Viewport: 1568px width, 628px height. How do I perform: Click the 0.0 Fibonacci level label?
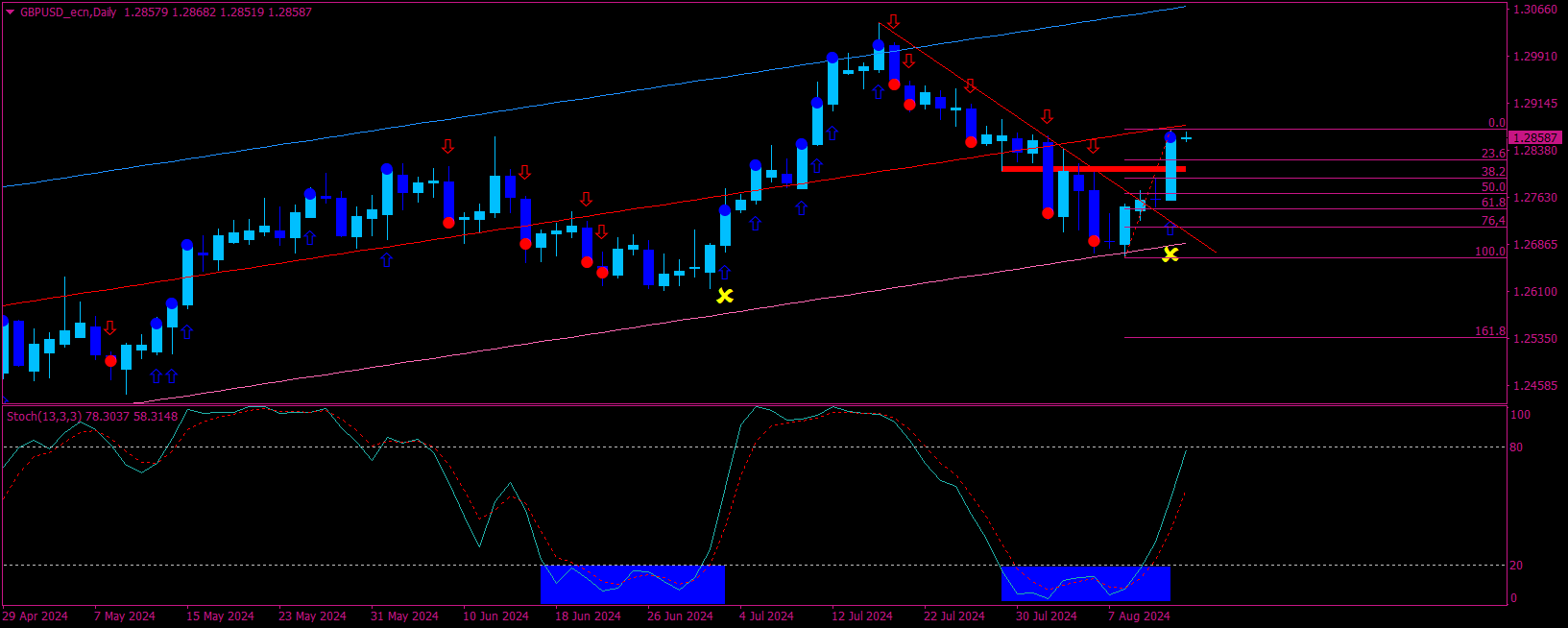pos(1497,123)
